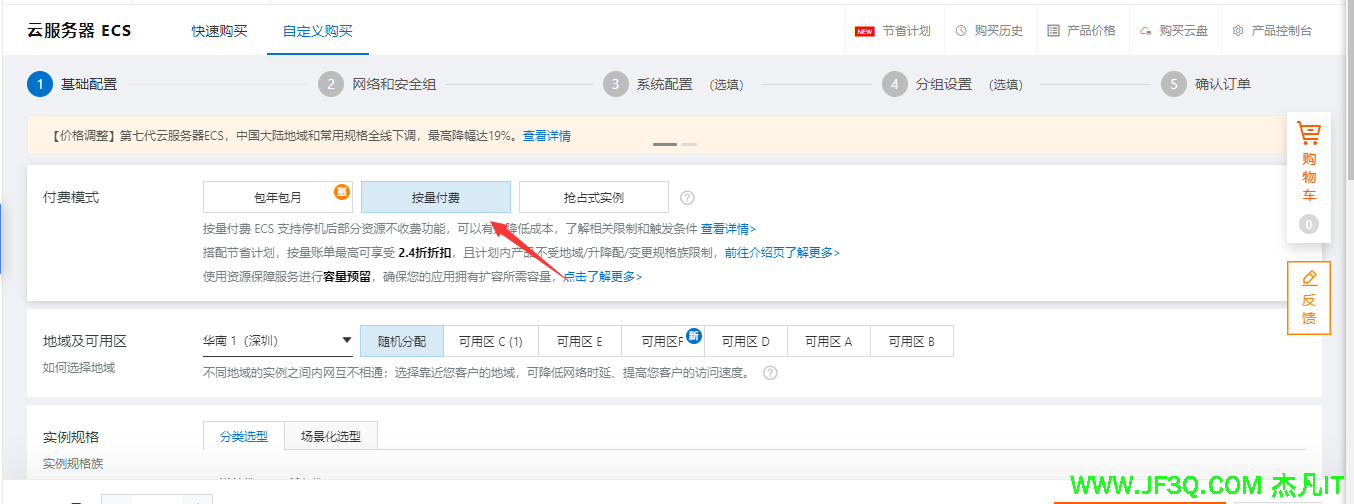Open 购买历史 purchase history

(989, 31)
